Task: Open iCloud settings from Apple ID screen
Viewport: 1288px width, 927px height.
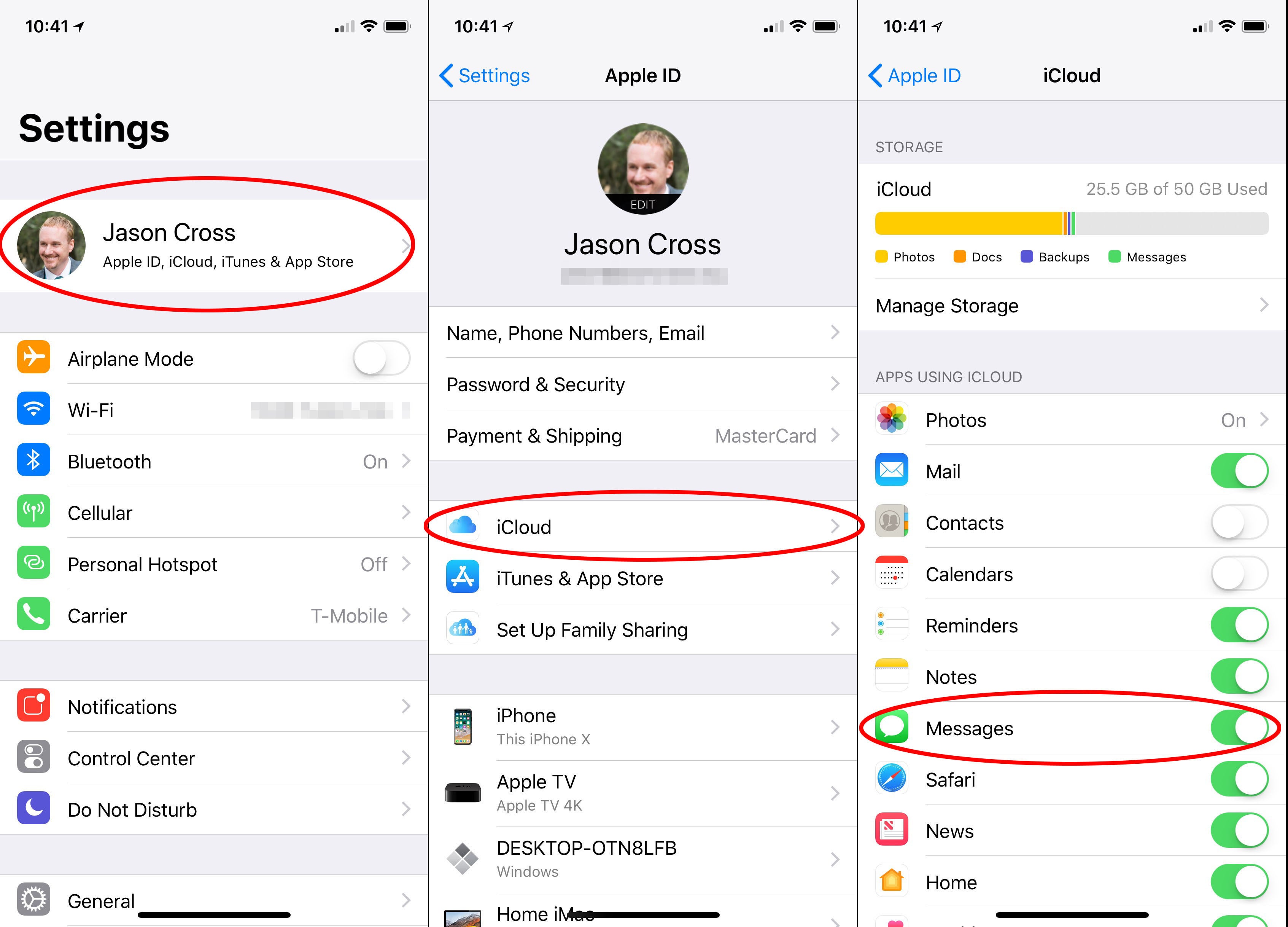Action: pos(644,526)
